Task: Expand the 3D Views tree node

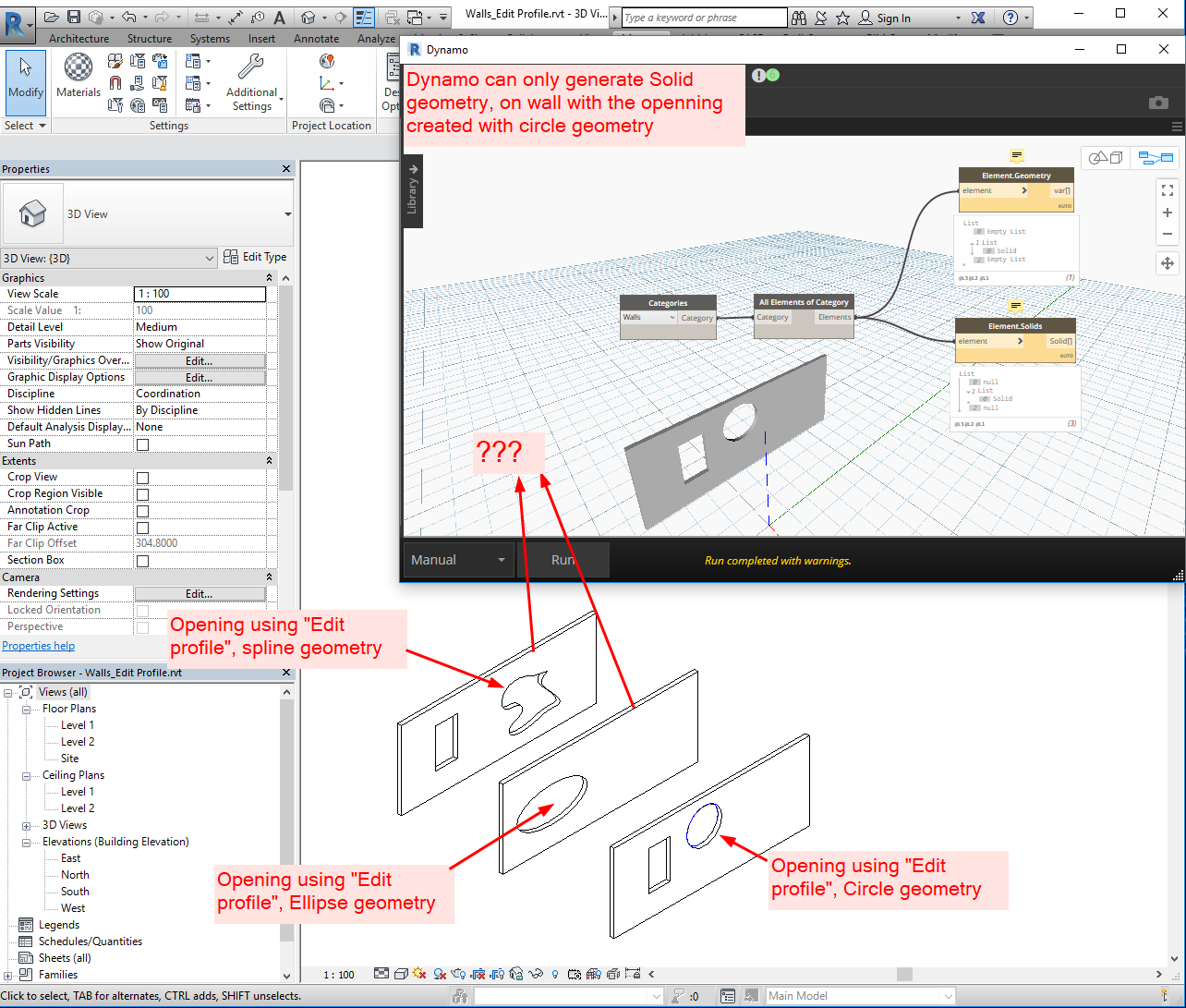Action: [27, 825]
